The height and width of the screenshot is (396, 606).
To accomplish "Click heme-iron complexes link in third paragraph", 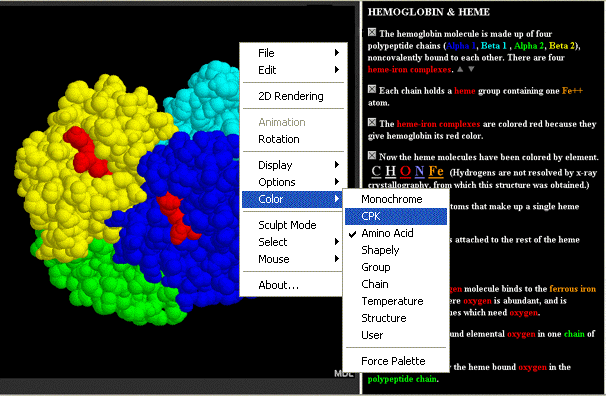I will 438,124.
